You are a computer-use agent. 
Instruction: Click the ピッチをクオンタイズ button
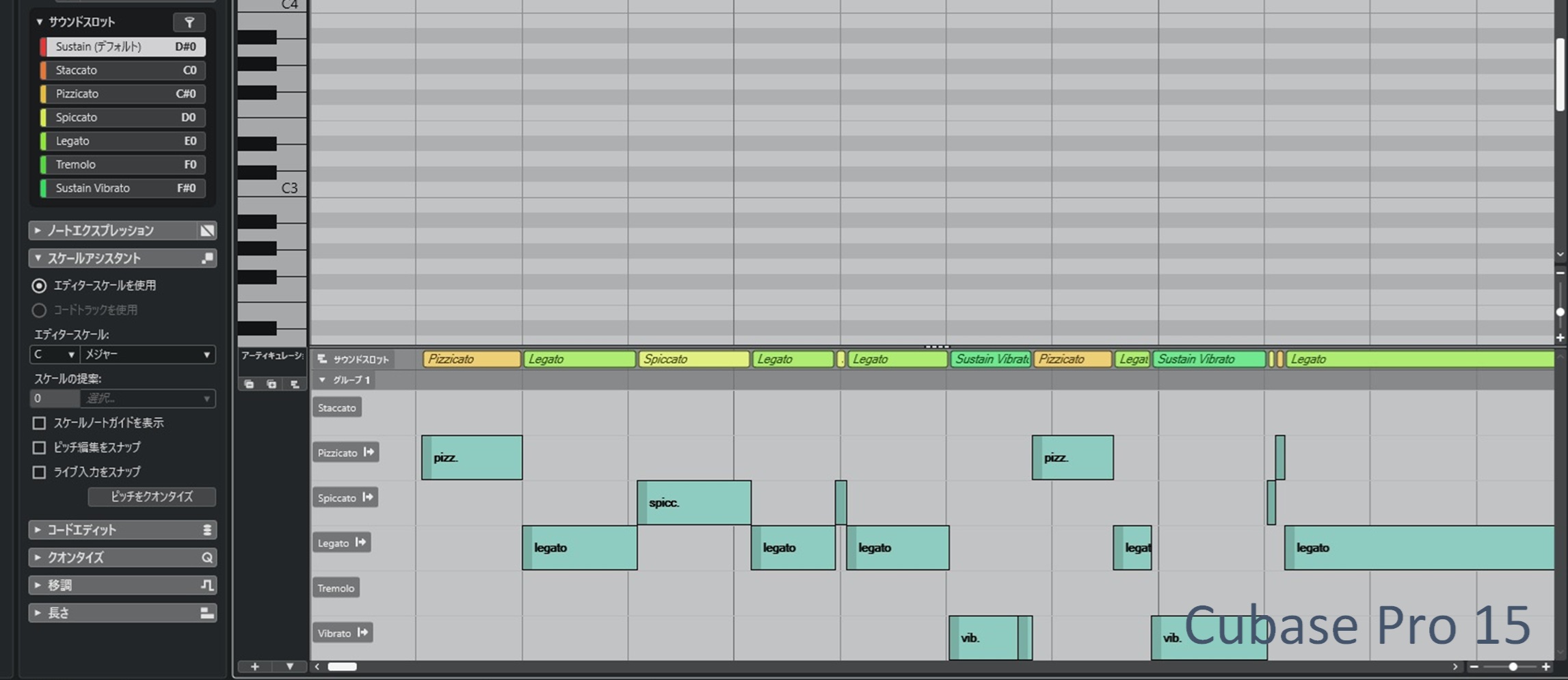pos(152,497)
